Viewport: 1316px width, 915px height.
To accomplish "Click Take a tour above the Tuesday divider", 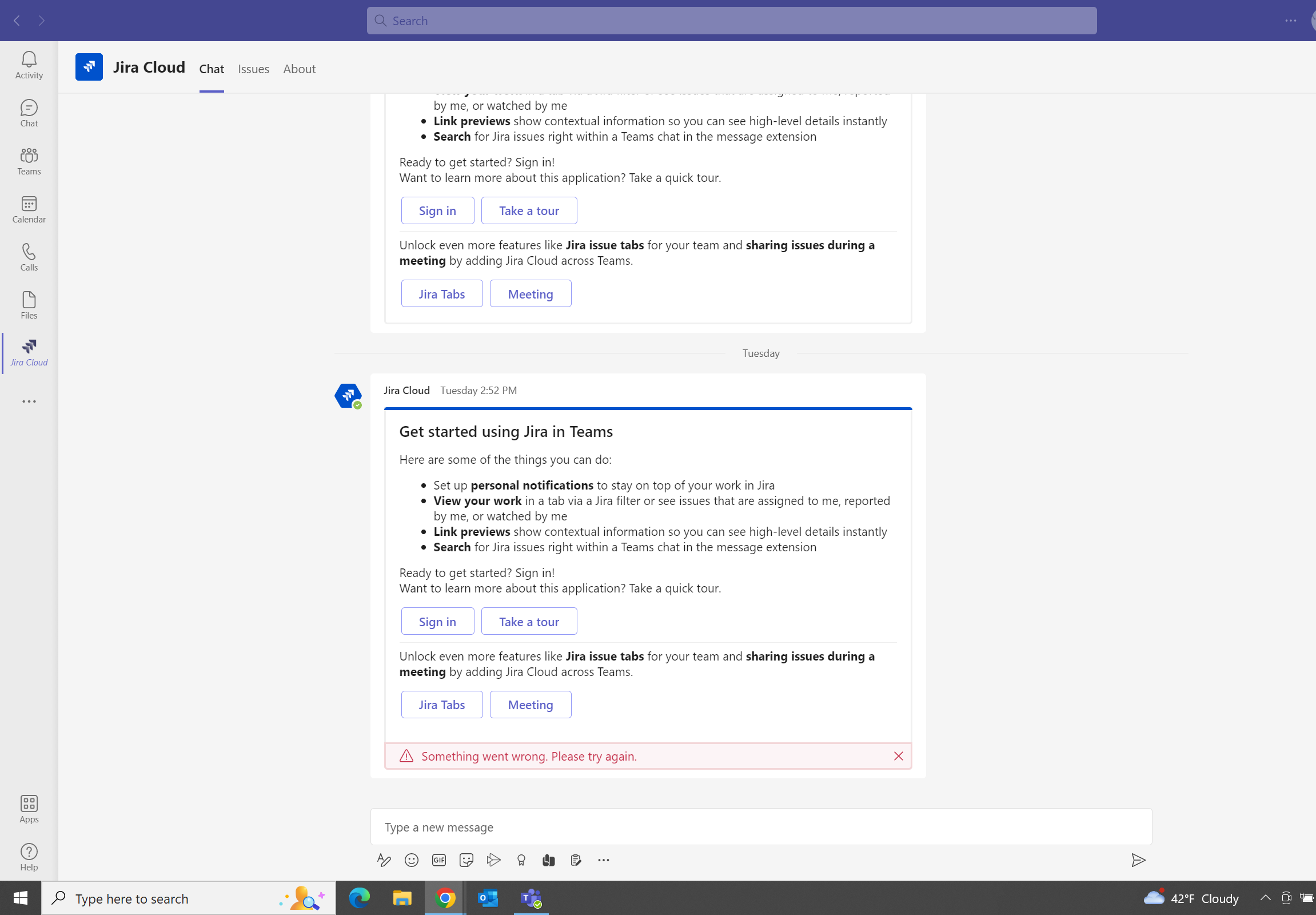I will click(529, 210).
